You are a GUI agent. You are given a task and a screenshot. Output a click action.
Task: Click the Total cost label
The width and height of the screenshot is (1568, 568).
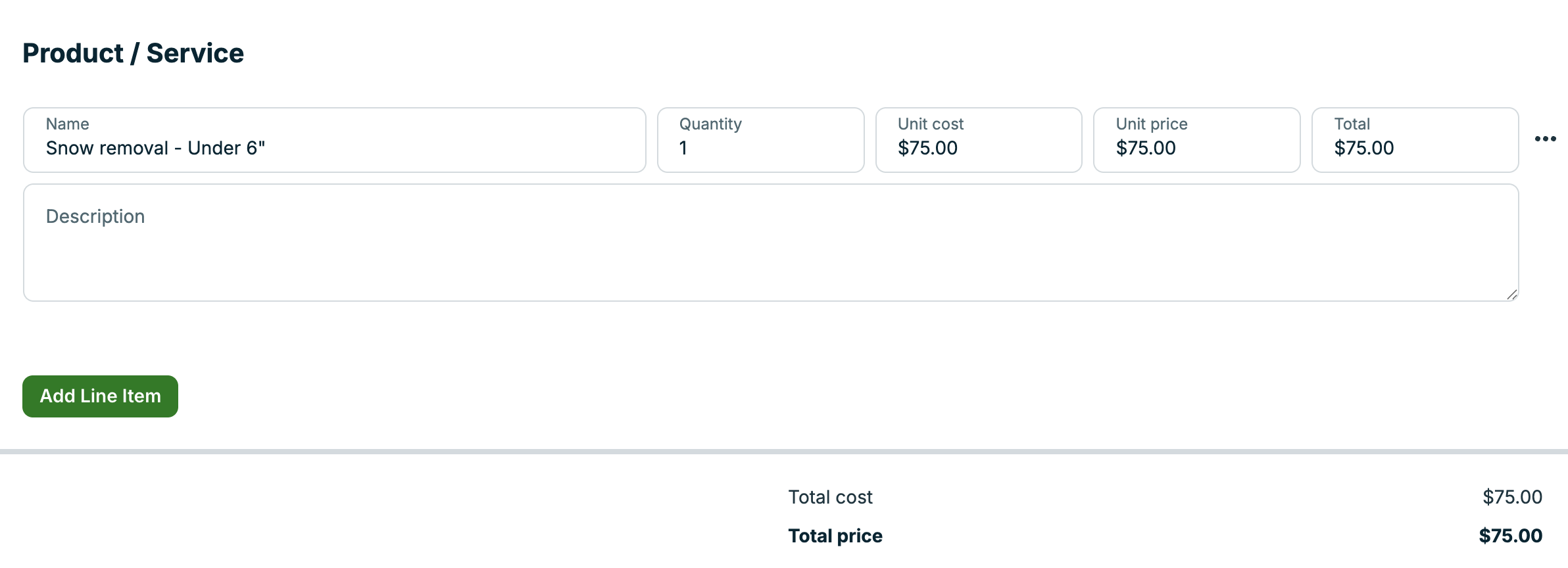[x=831, y=497]
